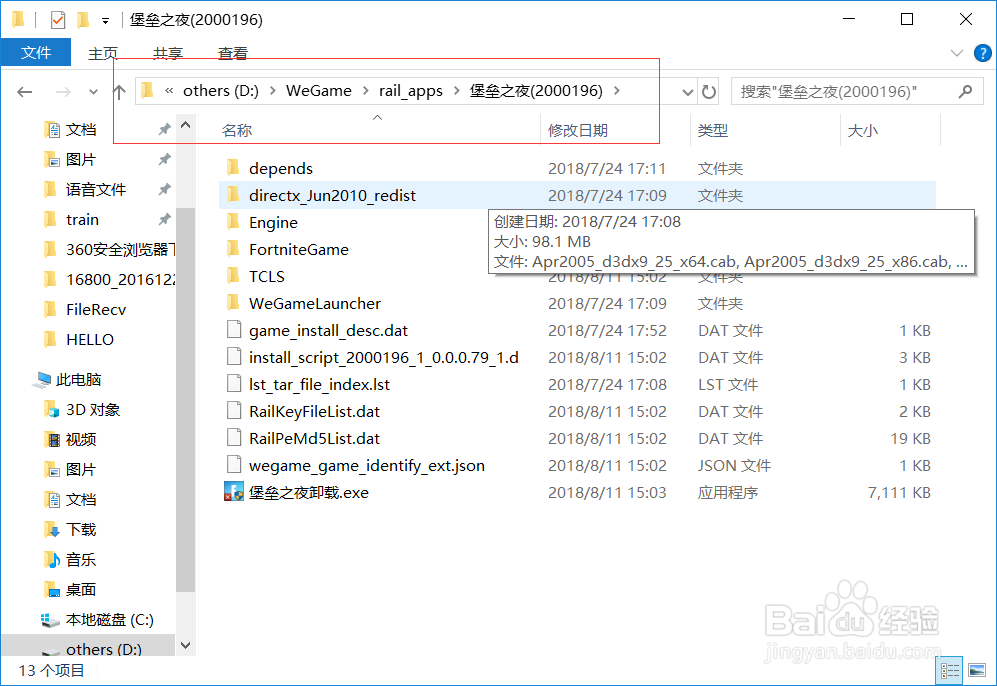
Task: Select the TCLS folder
Action: coord(266,277)
